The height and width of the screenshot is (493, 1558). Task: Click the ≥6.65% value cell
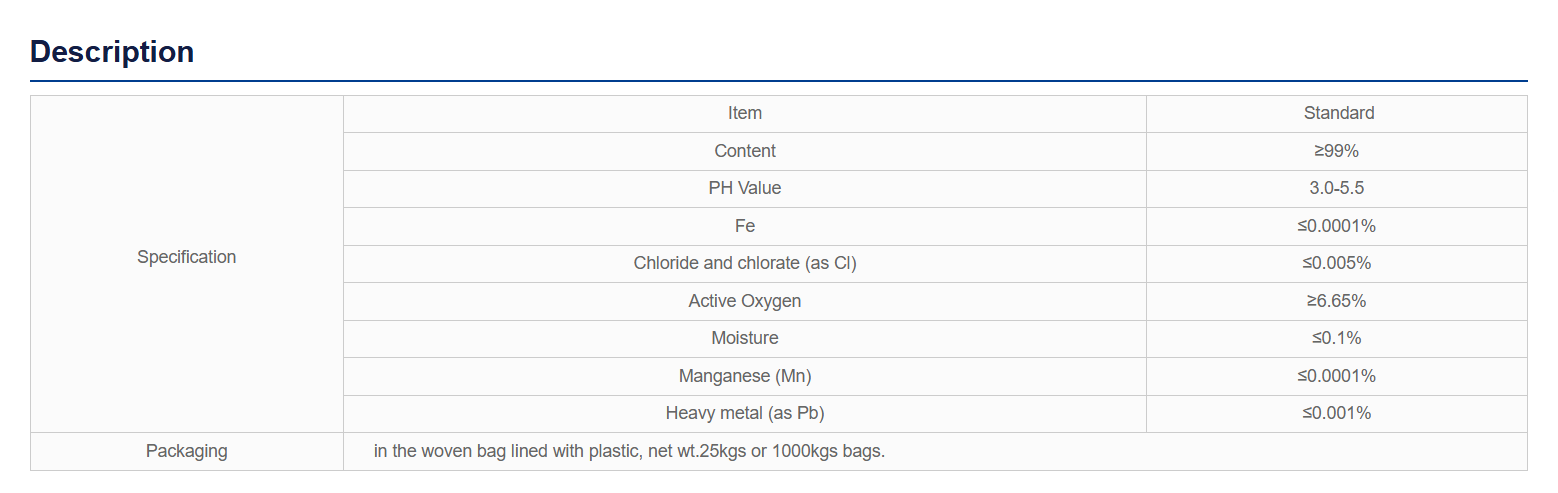tap(1337, 301)
